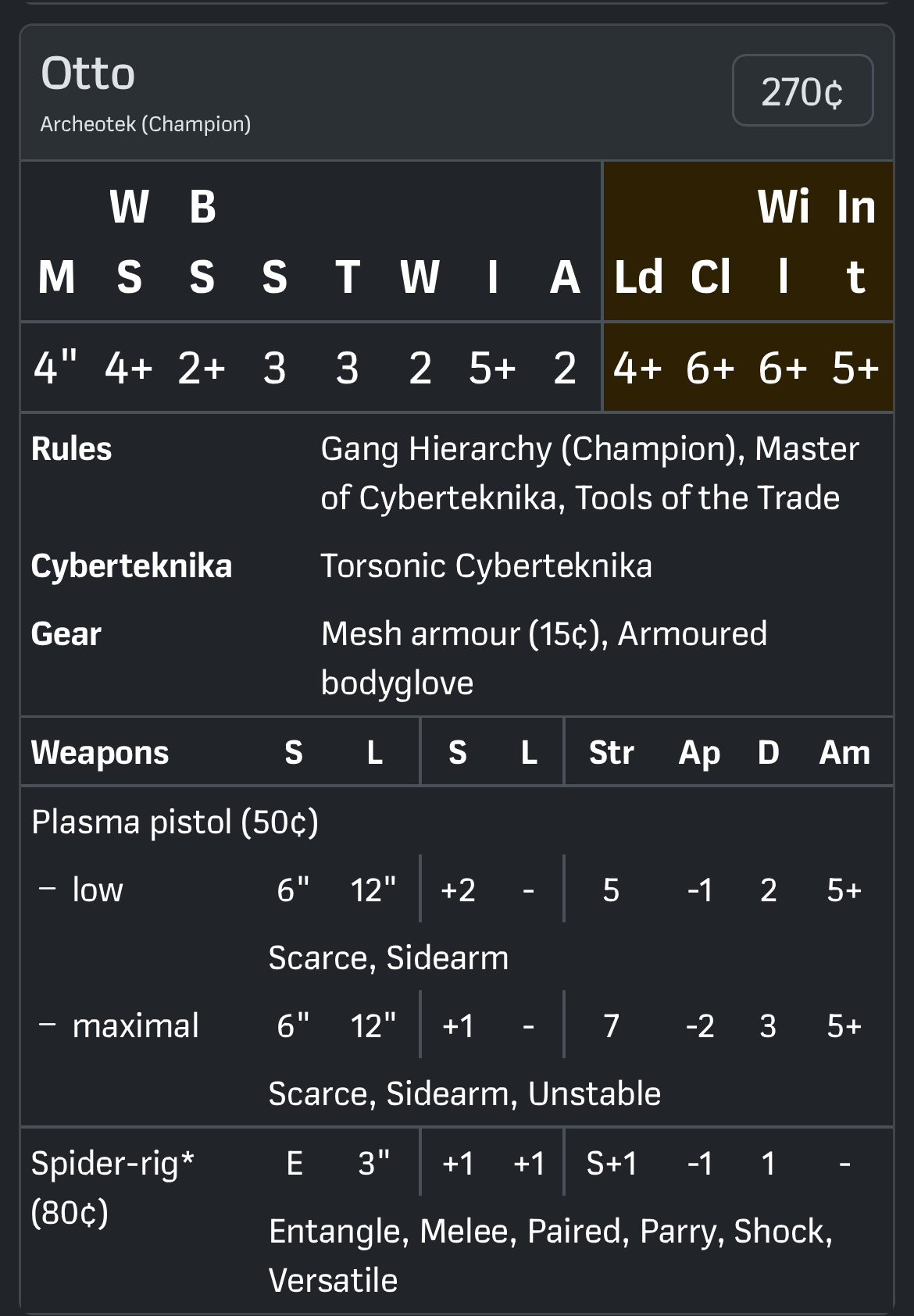Click the Archeotek (Champion) subtitle
914x1316 pixels.
coord(145,124)
